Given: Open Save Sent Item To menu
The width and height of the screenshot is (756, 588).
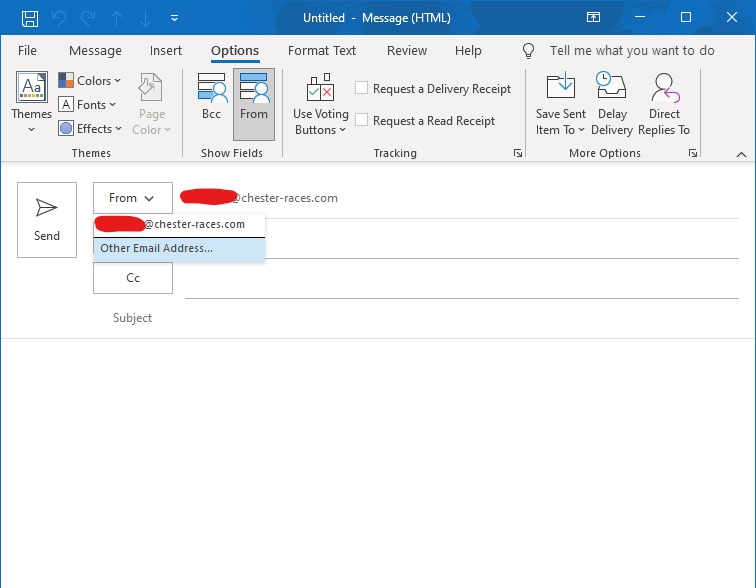Looking at the screenshot, I should coord(560,104).
